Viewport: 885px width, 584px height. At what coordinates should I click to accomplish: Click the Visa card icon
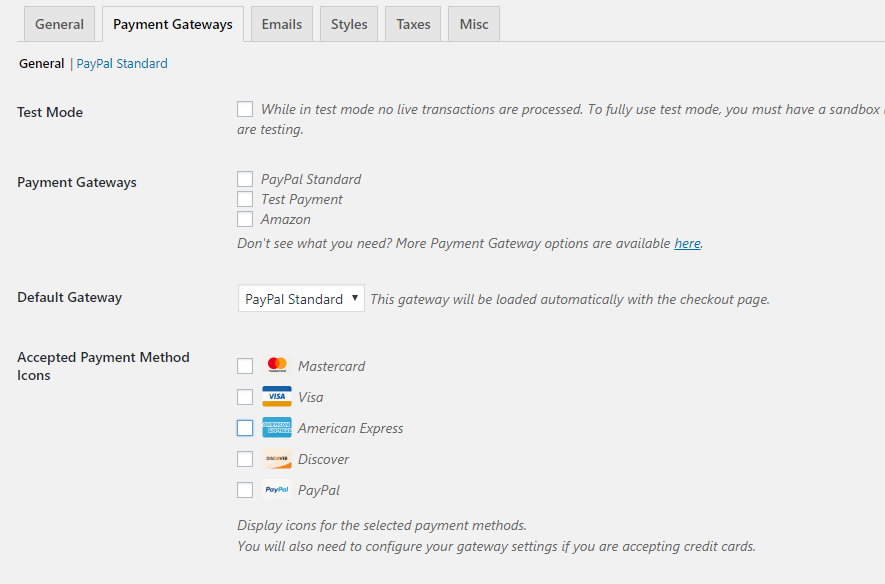pos(277,397)
